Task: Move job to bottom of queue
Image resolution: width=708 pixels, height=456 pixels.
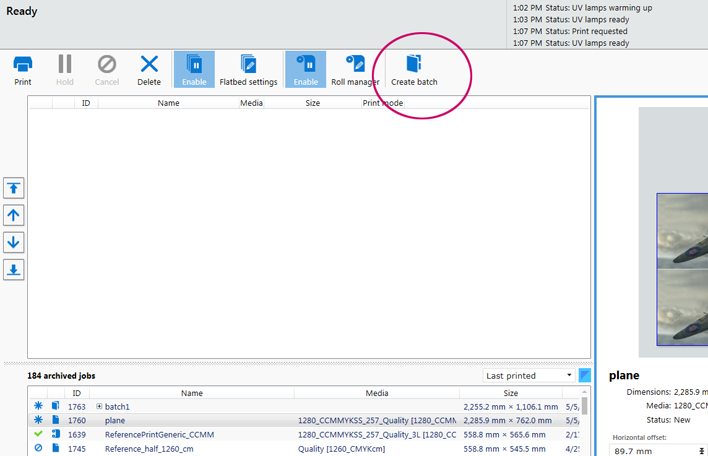Action: point(14,270)
